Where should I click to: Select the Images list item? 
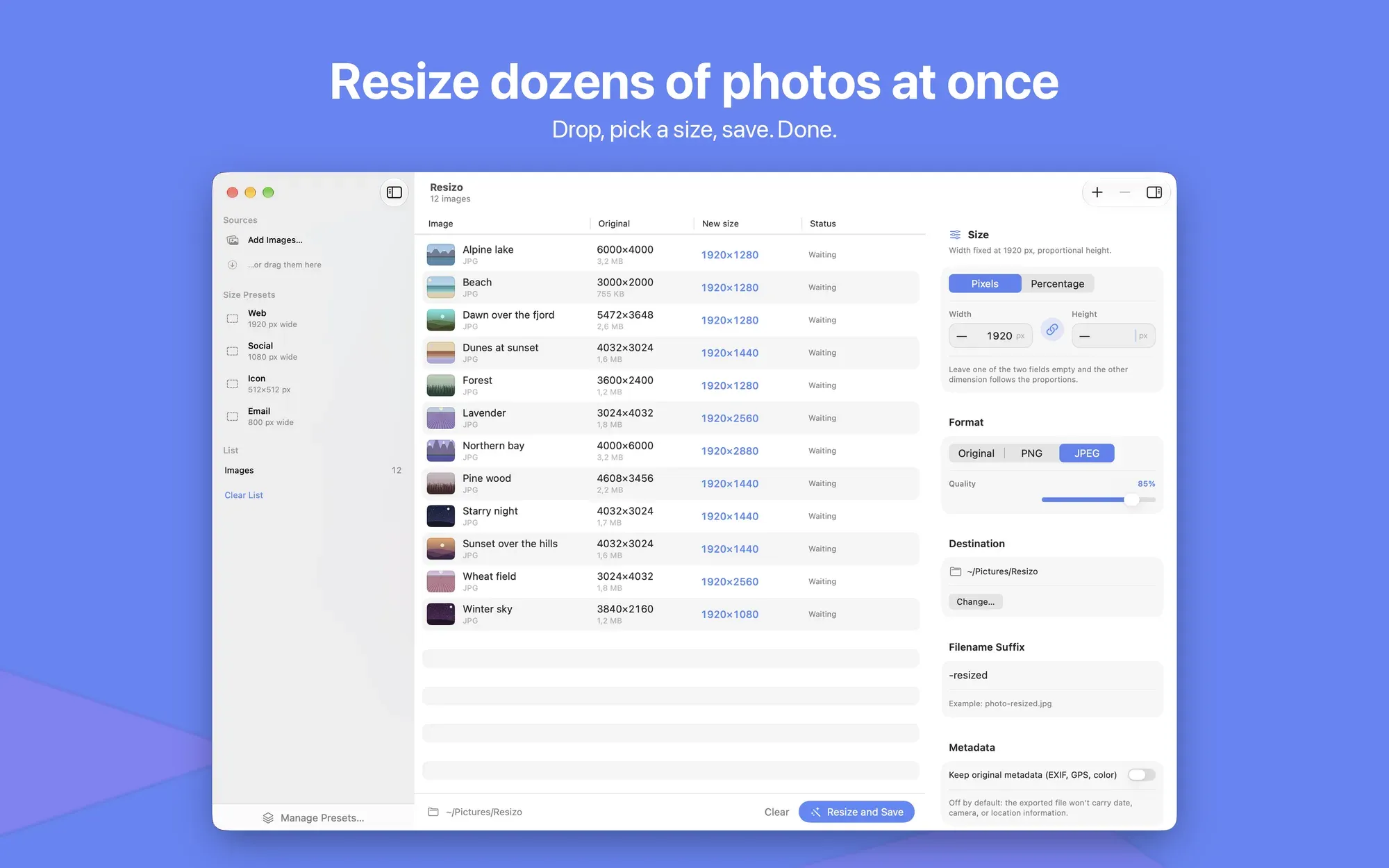[x=313, y=470]
